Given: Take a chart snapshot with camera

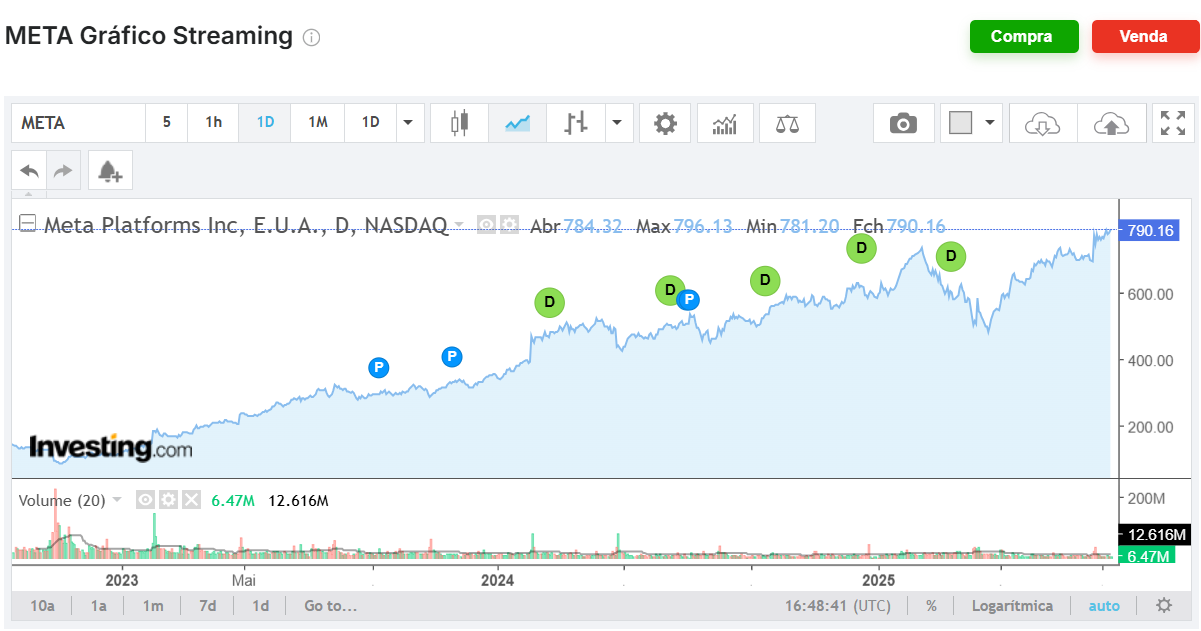Looking at the screenshot, I should pos(903,123).
